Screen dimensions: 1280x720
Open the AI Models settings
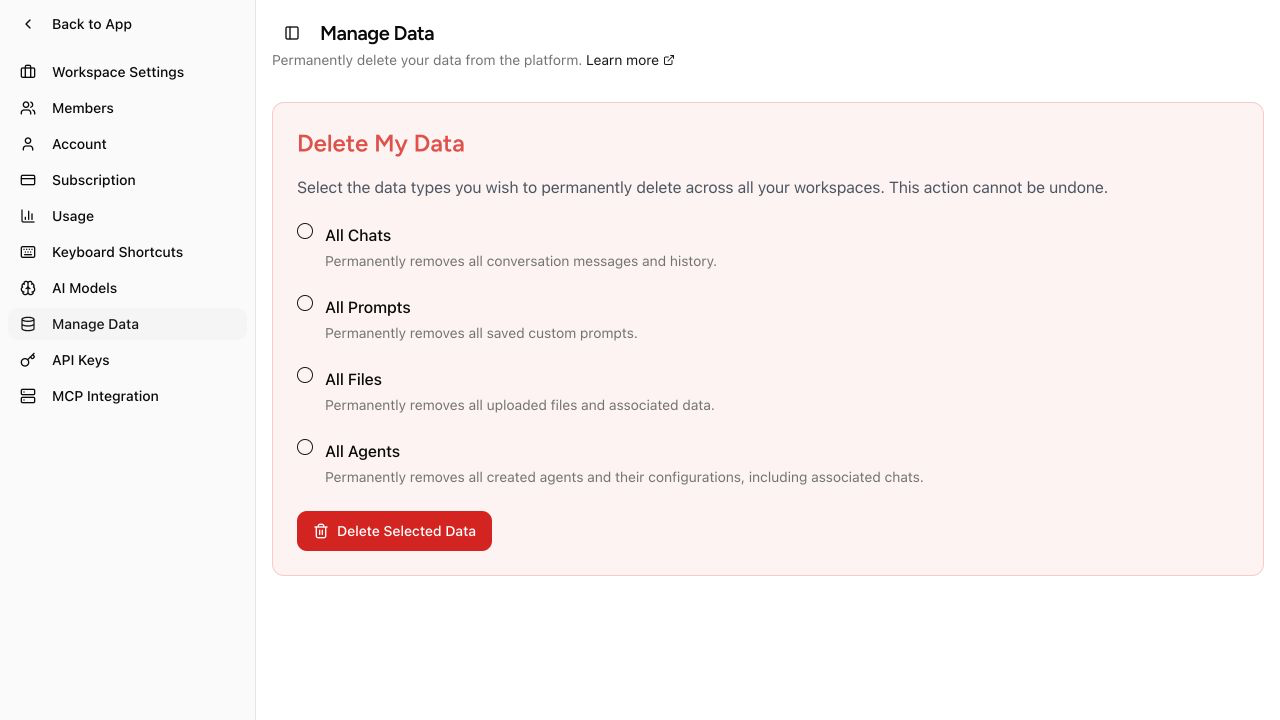tap(127, 288)
